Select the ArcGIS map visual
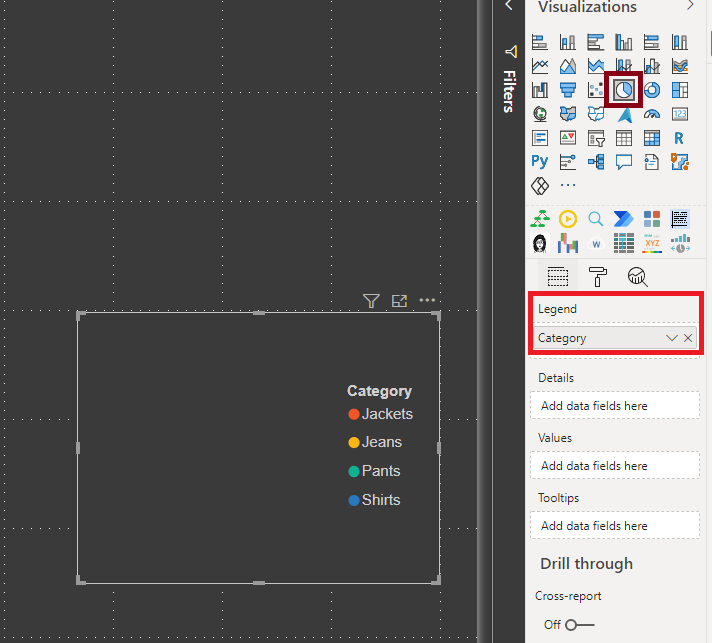This screenshot has width=712, height=643. 680,162
